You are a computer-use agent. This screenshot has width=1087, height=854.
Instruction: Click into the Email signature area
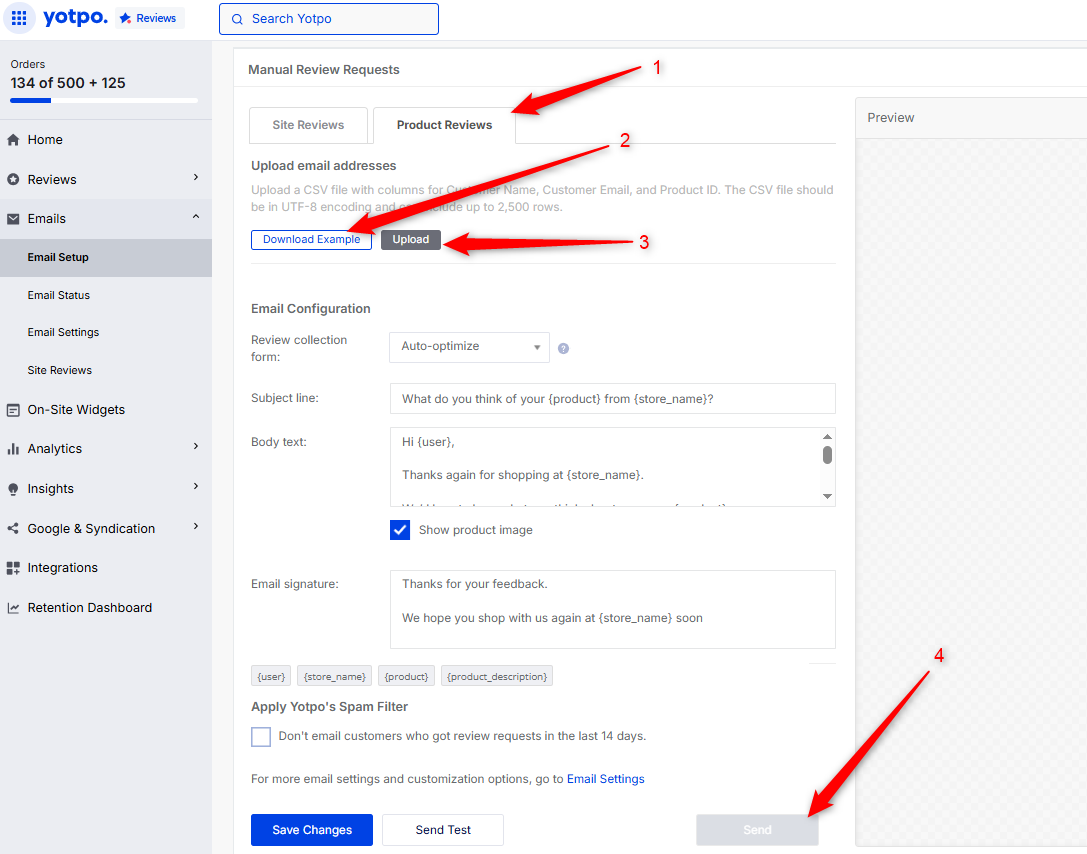click(x=613, y=609)
